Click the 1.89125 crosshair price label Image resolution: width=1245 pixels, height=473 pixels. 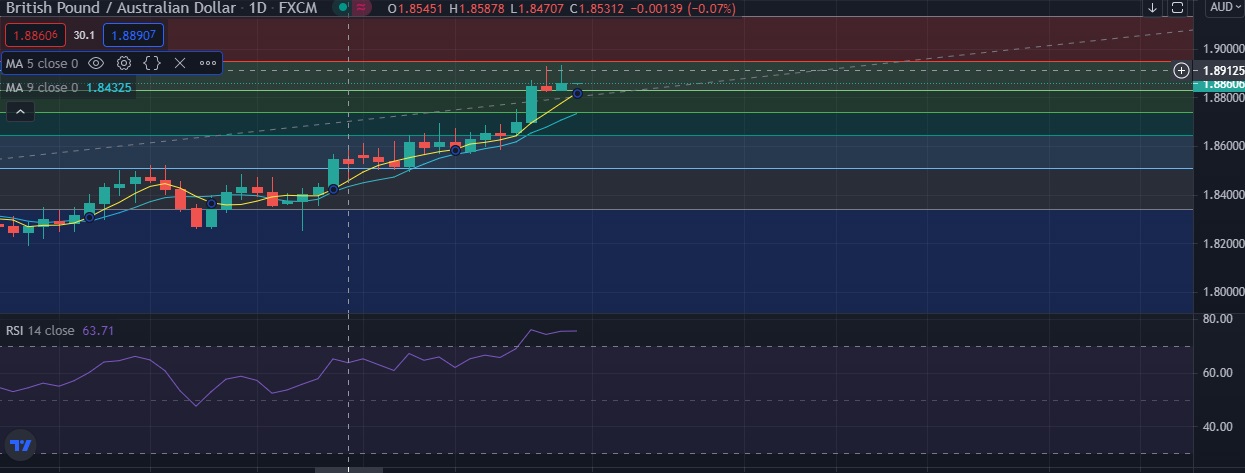pos(1218,71)
